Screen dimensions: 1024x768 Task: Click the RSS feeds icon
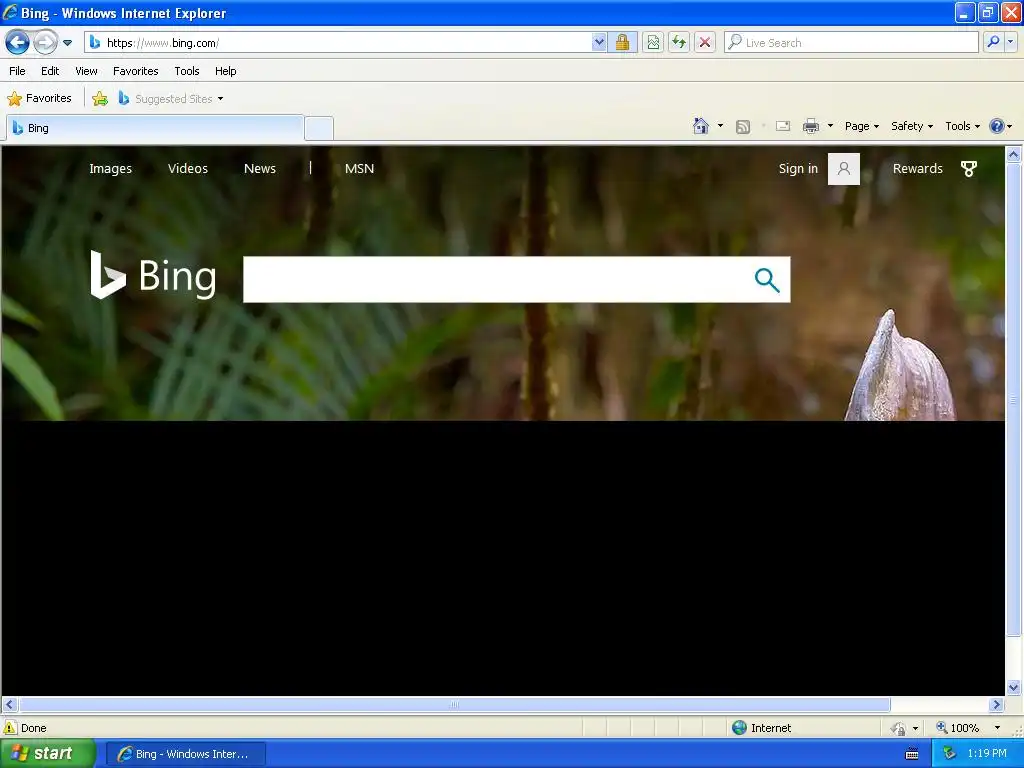point(743,127)
